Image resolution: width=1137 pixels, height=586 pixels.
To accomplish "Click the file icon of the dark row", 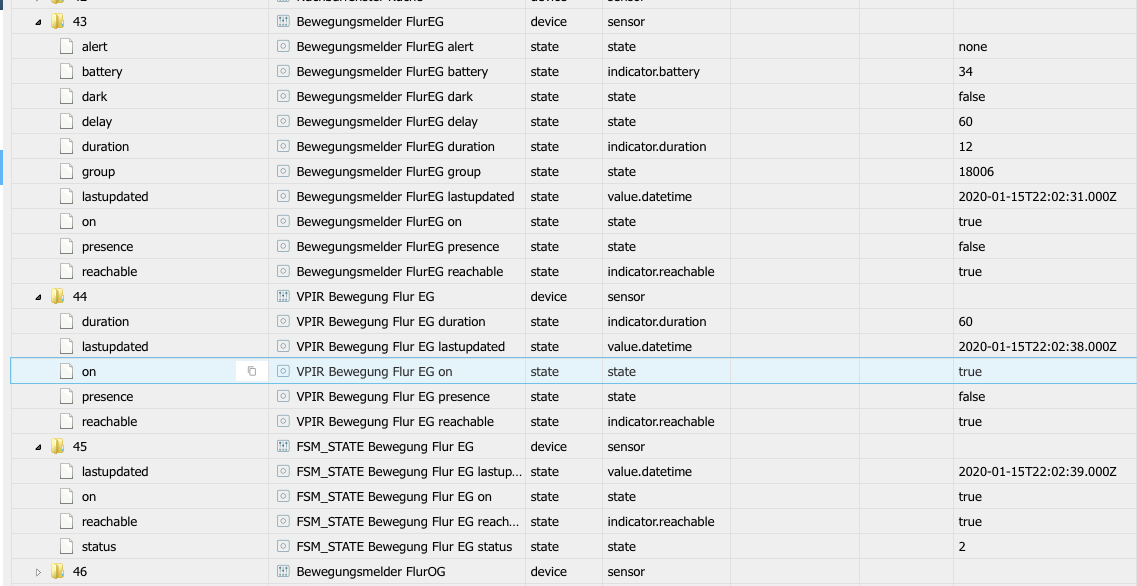I will coord(67,96).
